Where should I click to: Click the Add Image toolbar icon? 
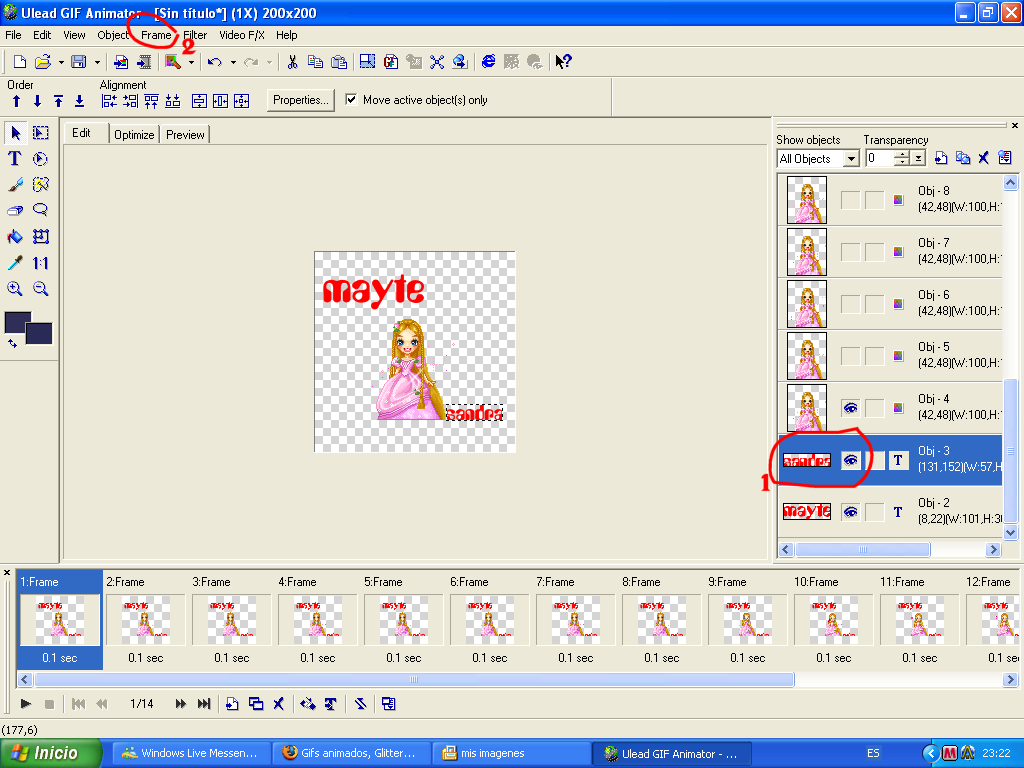point(121,62)
